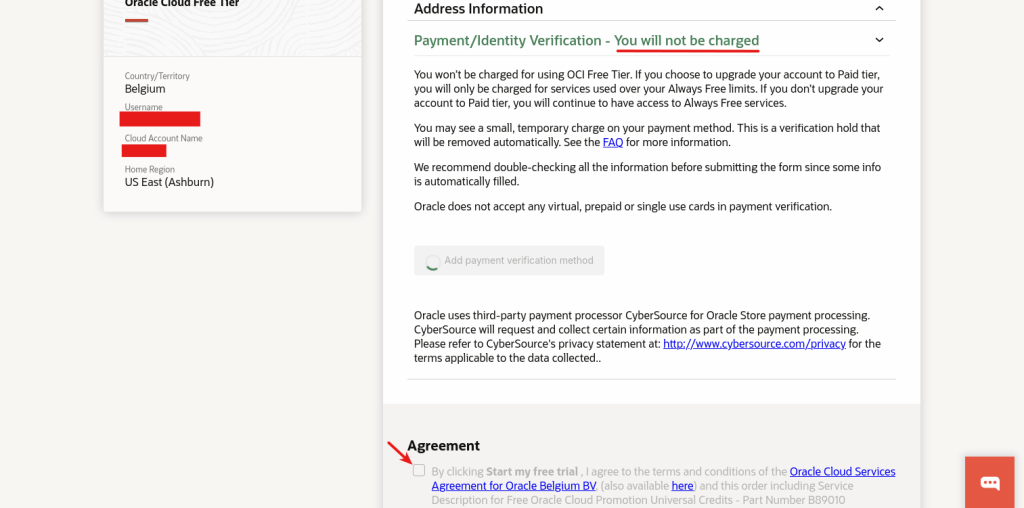Tick the Agreement terms checkbox
The height and width of the screenshot is (508, 1024).
tap(419, 470)
